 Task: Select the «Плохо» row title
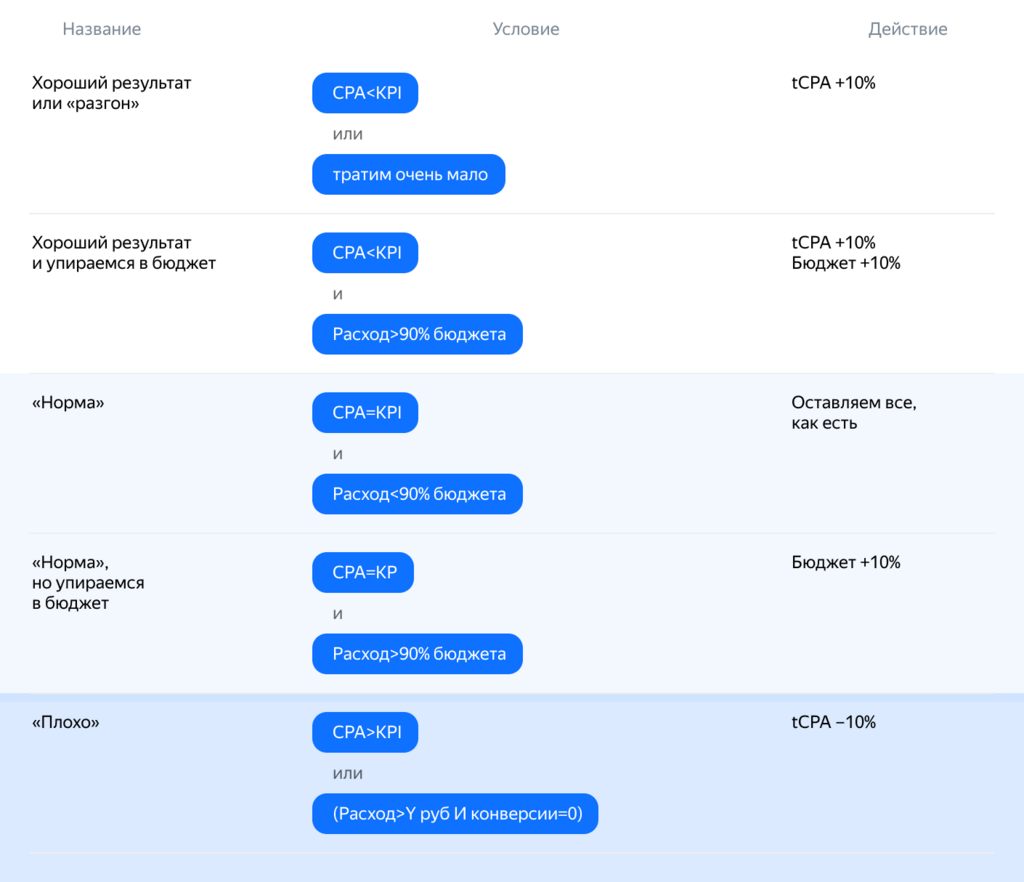coord(66,723)
